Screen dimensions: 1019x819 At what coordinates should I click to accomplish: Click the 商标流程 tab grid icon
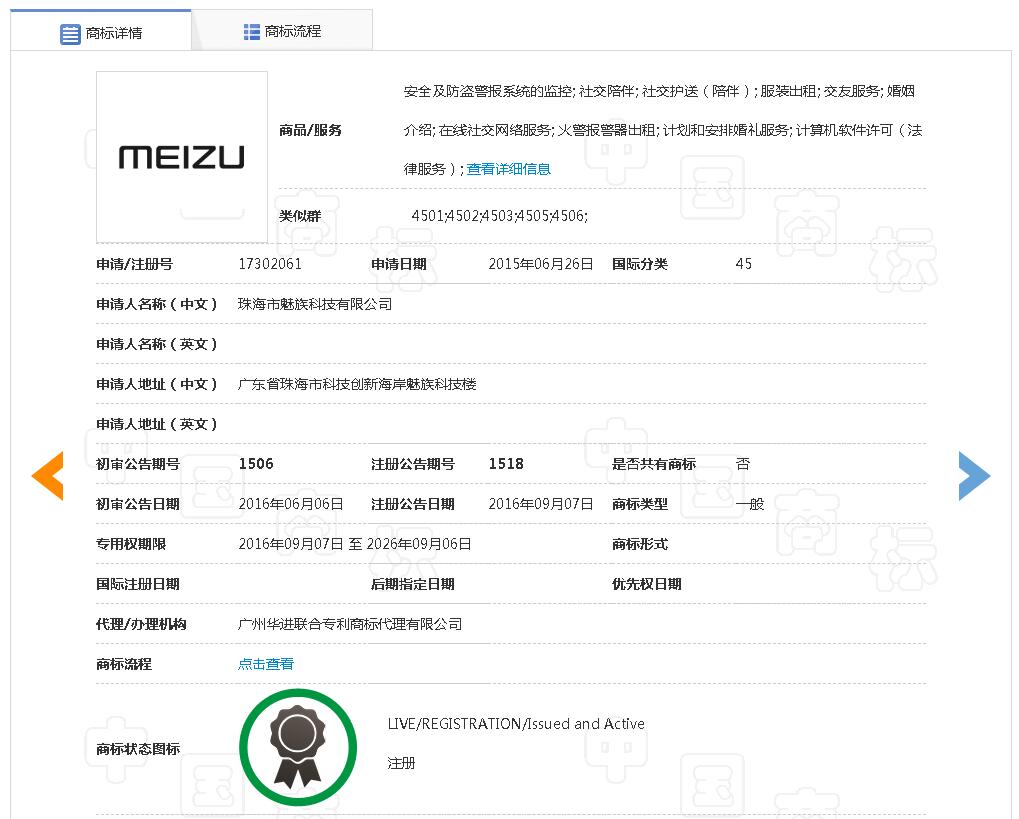pyautogui.click(x=252, y=32)
